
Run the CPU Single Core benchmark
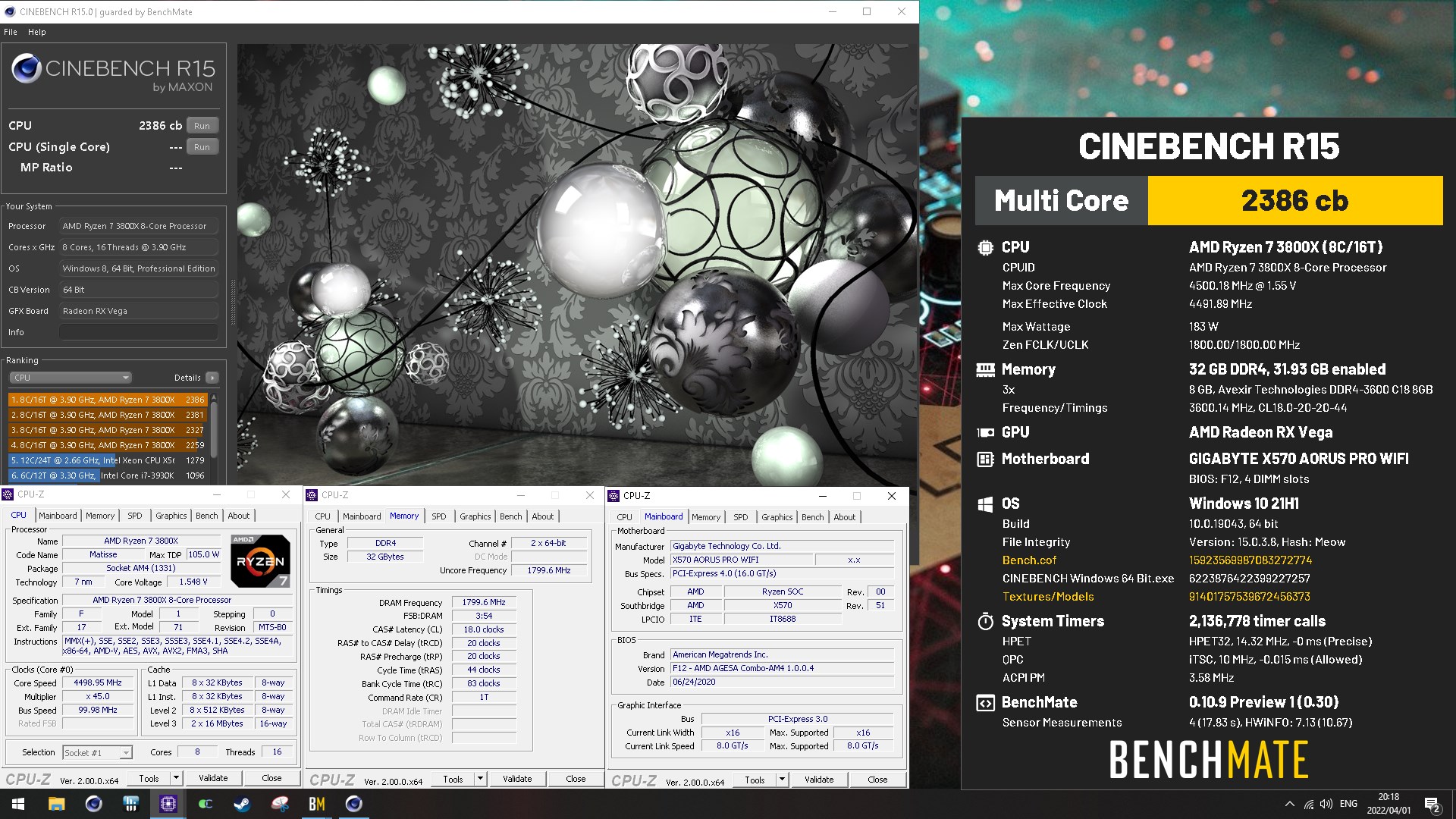tap(202, 147)
